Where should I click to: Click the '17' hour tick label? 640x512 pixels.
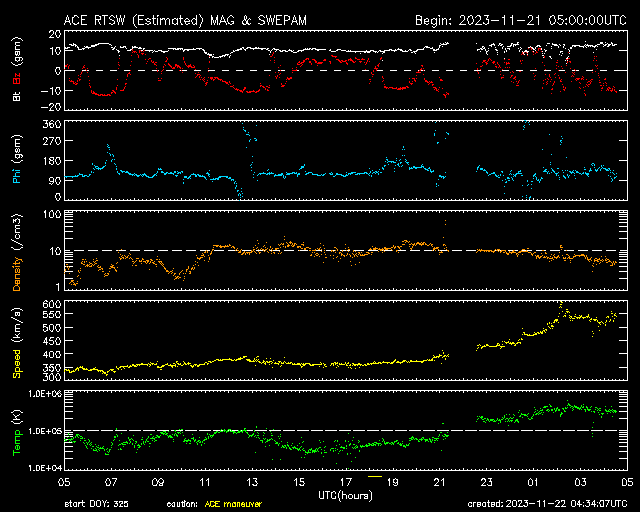coord(346,482)
